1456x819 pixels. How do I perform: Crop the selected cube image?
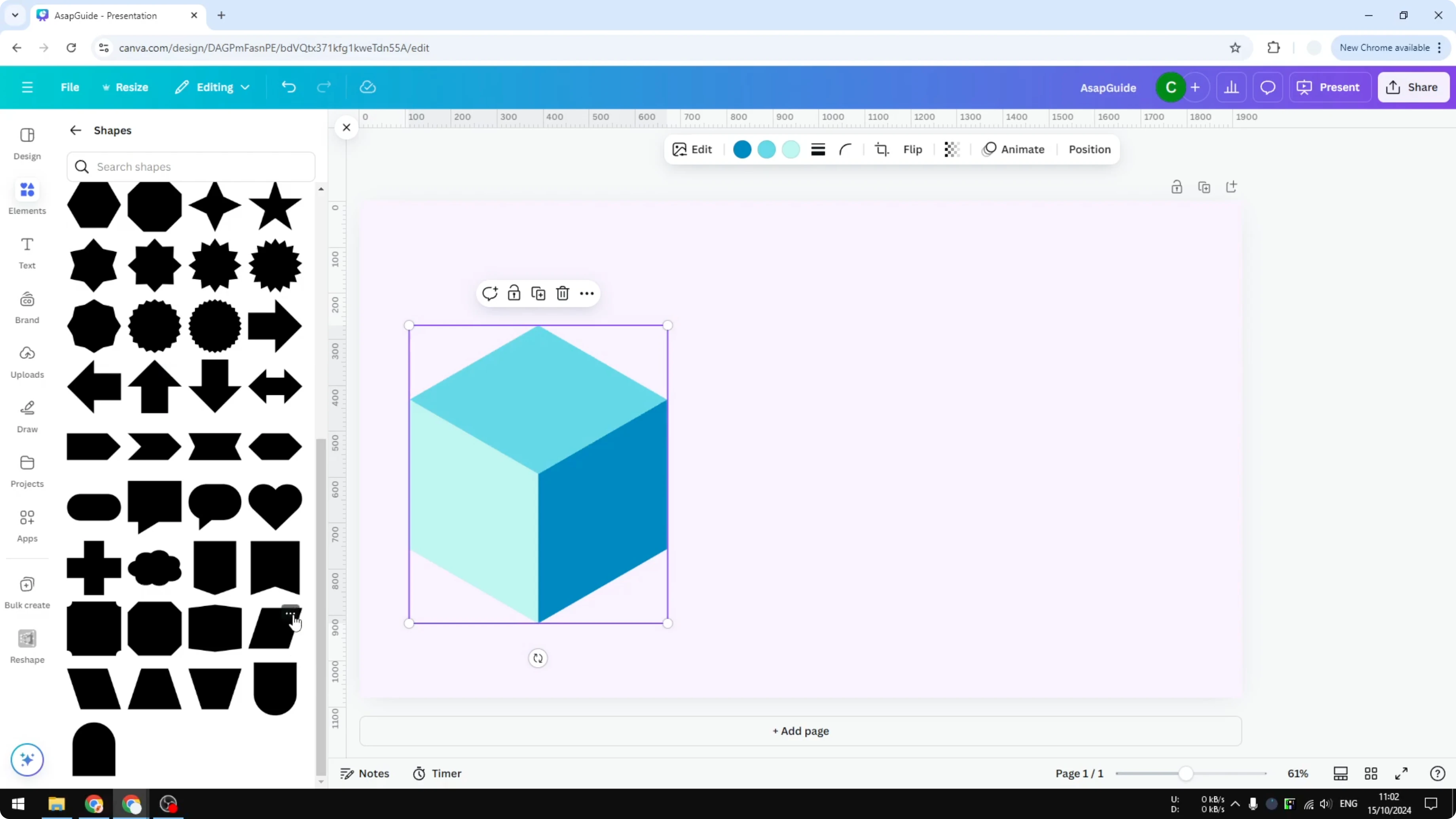[882, 149]
